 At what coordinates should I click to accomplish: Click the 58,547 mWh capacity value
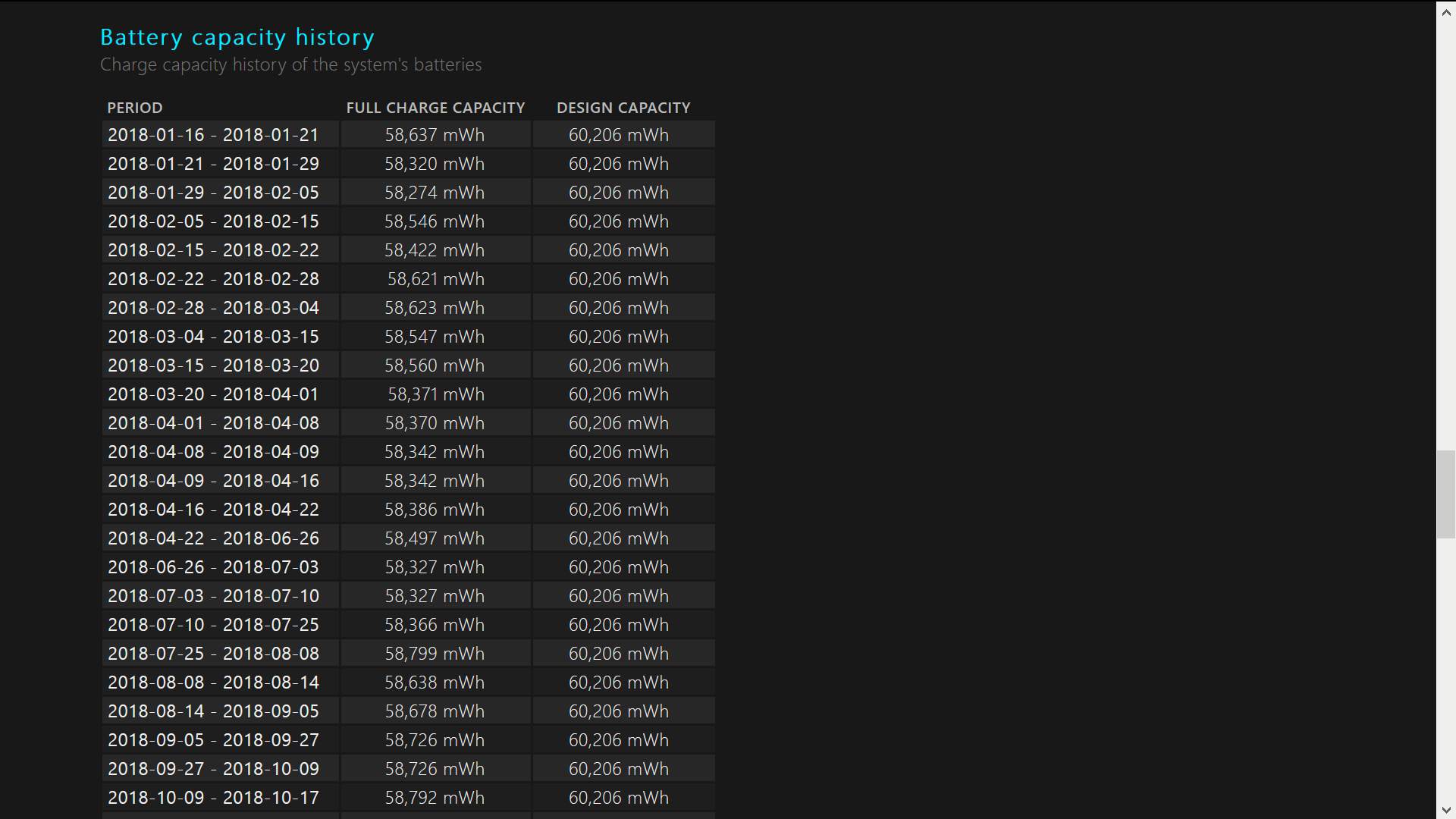tap(435, 337)
